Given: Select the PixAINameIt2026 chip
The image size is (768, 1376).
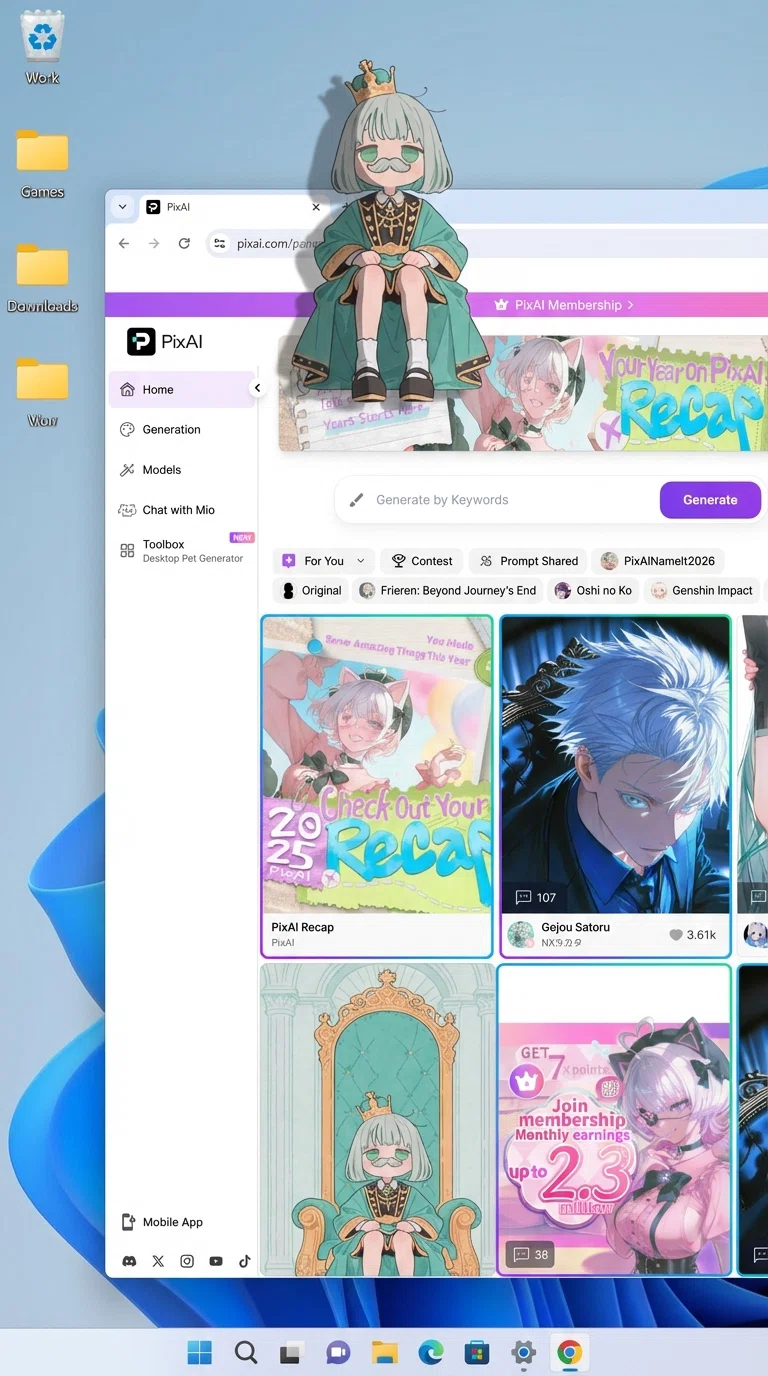Looking at the screenshot, I should 658,561.
